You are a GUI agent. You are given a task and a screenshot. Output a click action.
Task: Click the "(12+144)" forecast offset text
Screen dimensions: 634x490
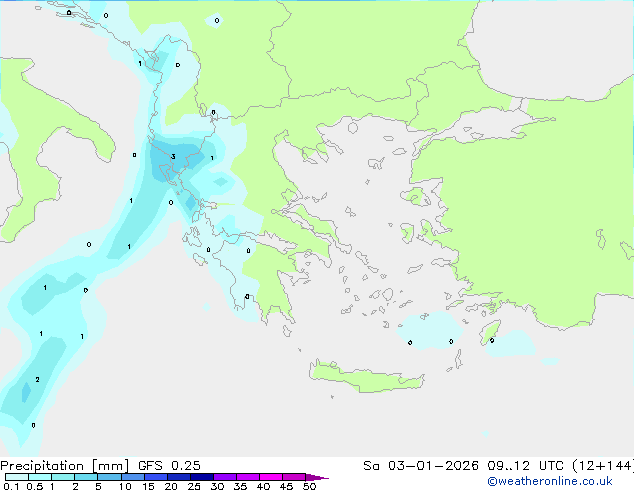click(x=602, y=466)
